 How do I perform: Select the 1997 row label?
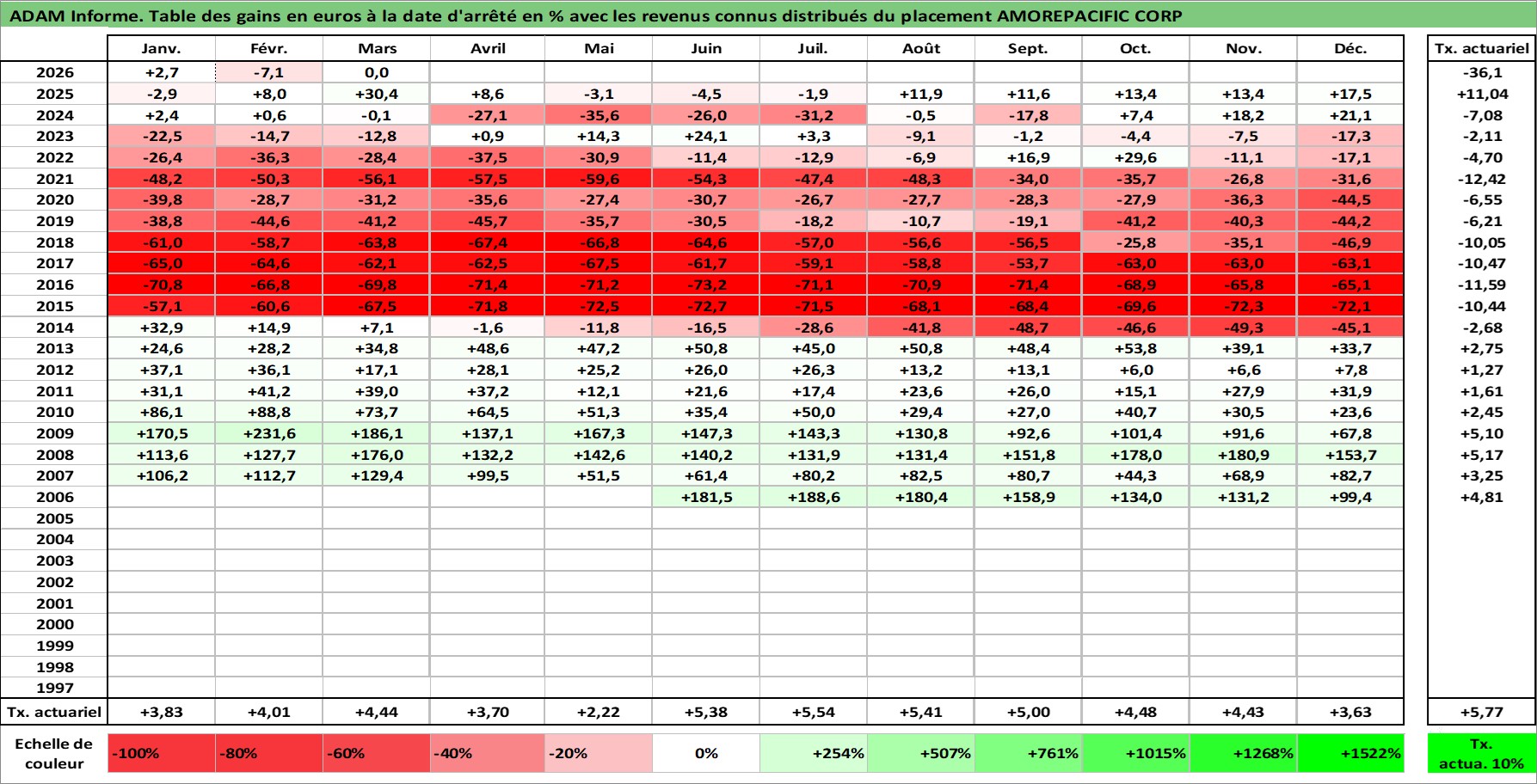point(54,688)
